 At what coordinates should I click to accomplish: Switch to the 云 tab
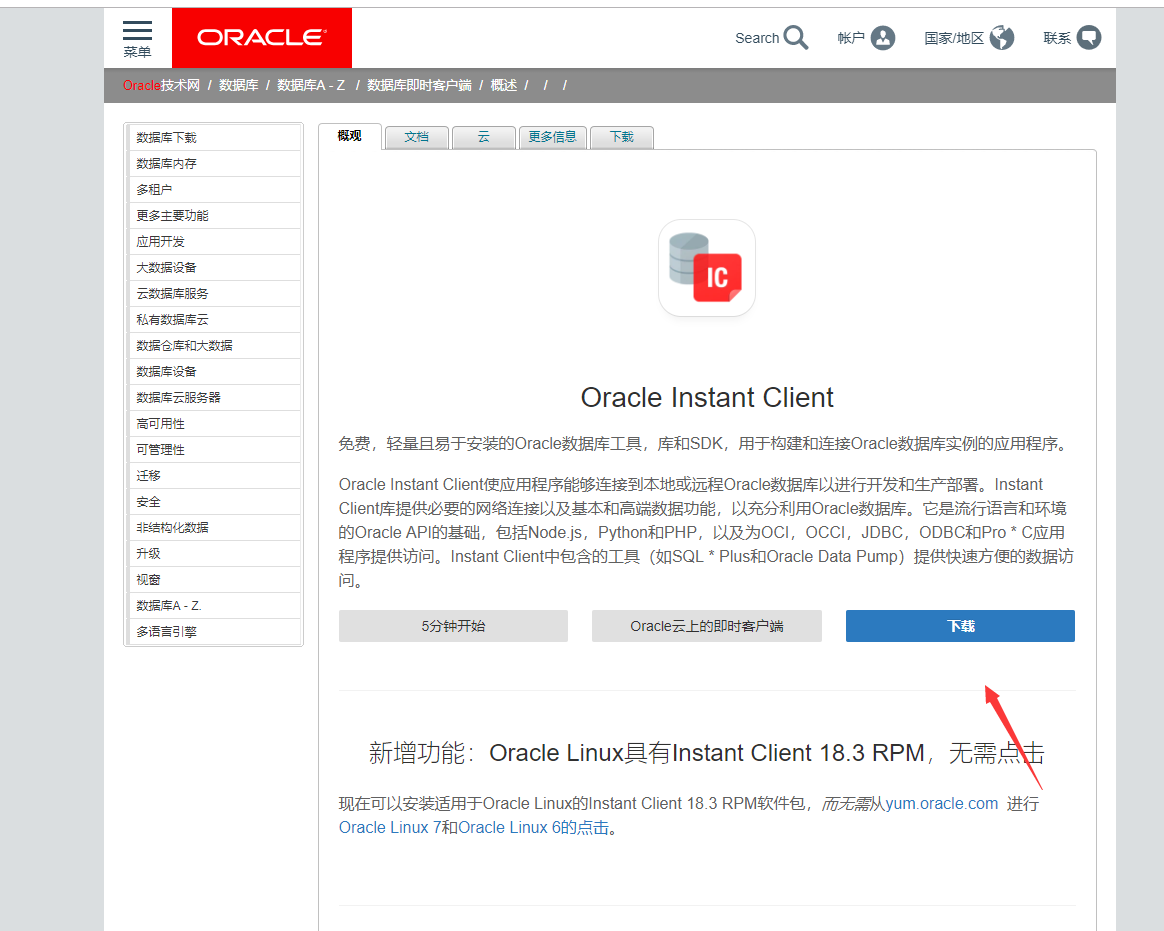coord(483,137)
